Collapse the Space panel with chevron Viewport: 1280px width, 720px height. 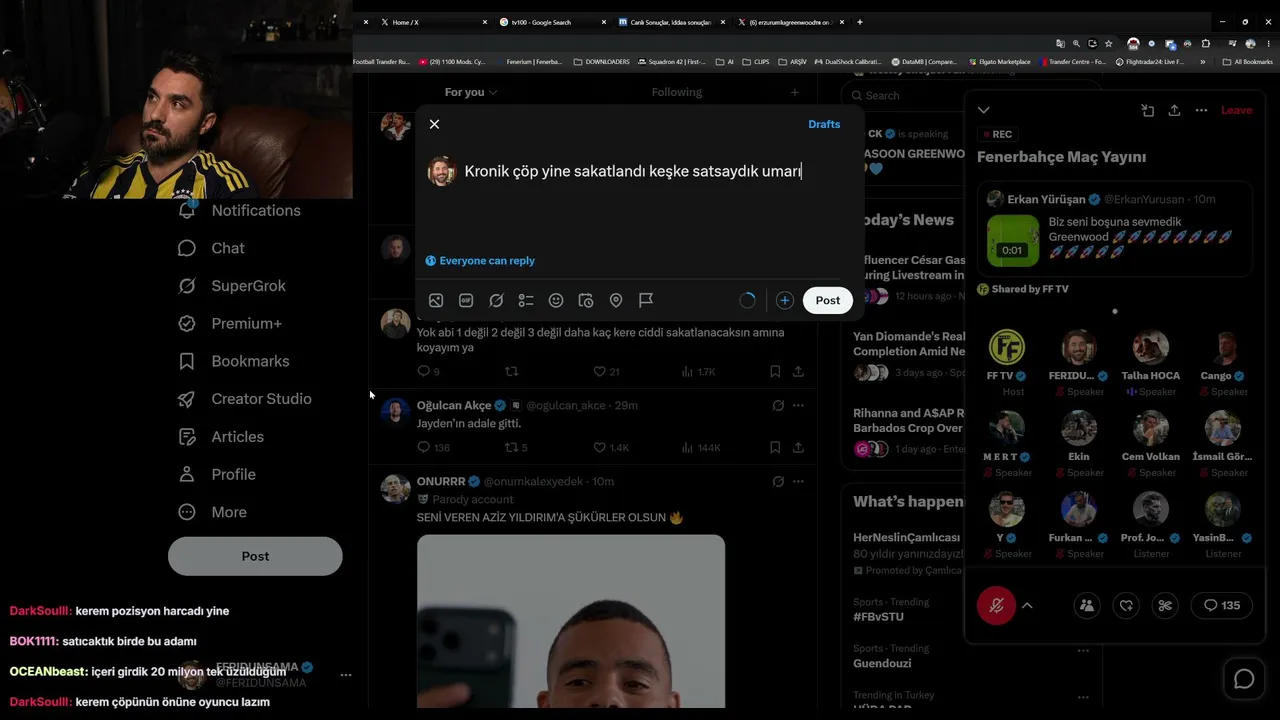click(984, 110)
